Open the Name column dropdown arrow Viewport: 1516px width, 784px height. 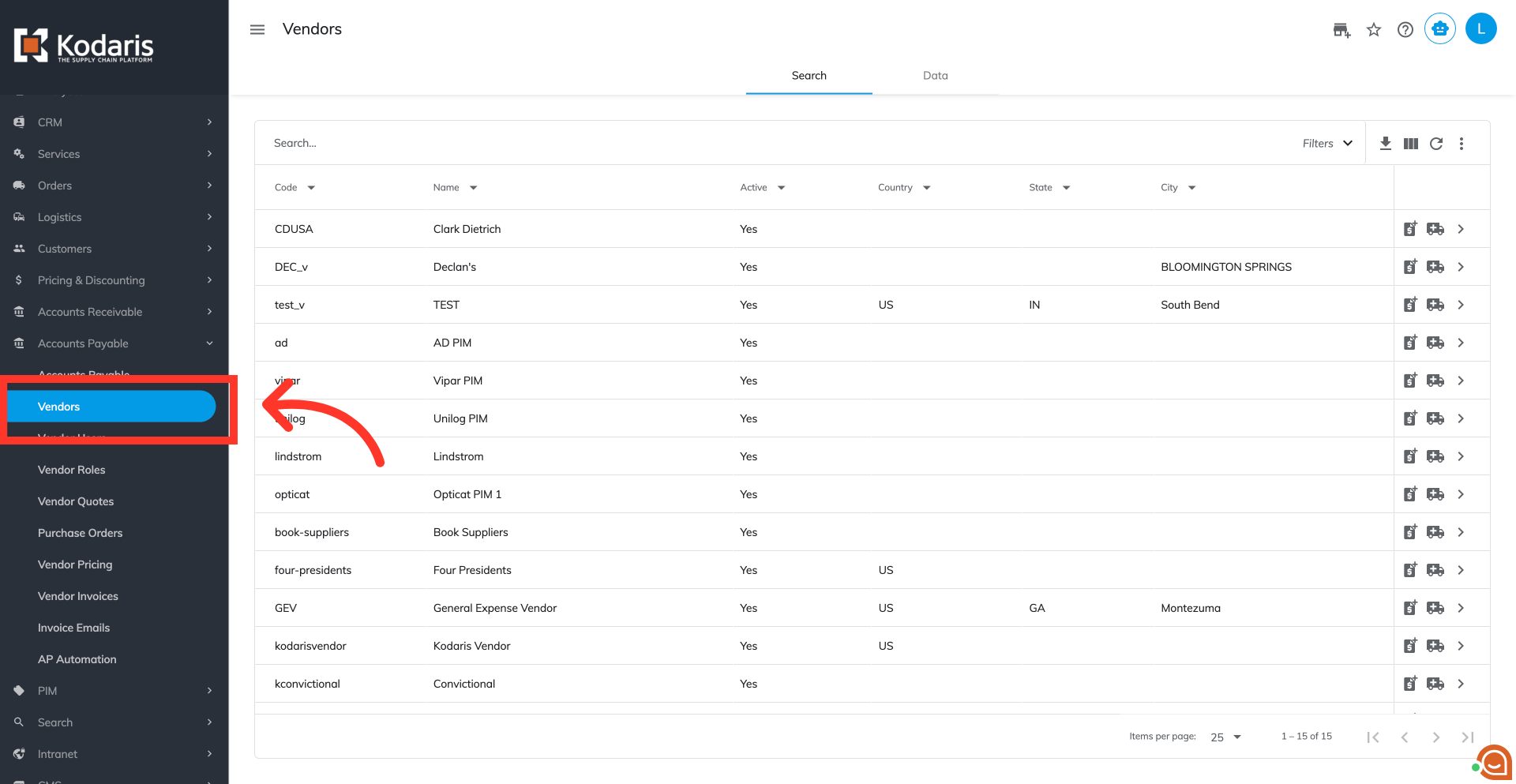[474, 188]
